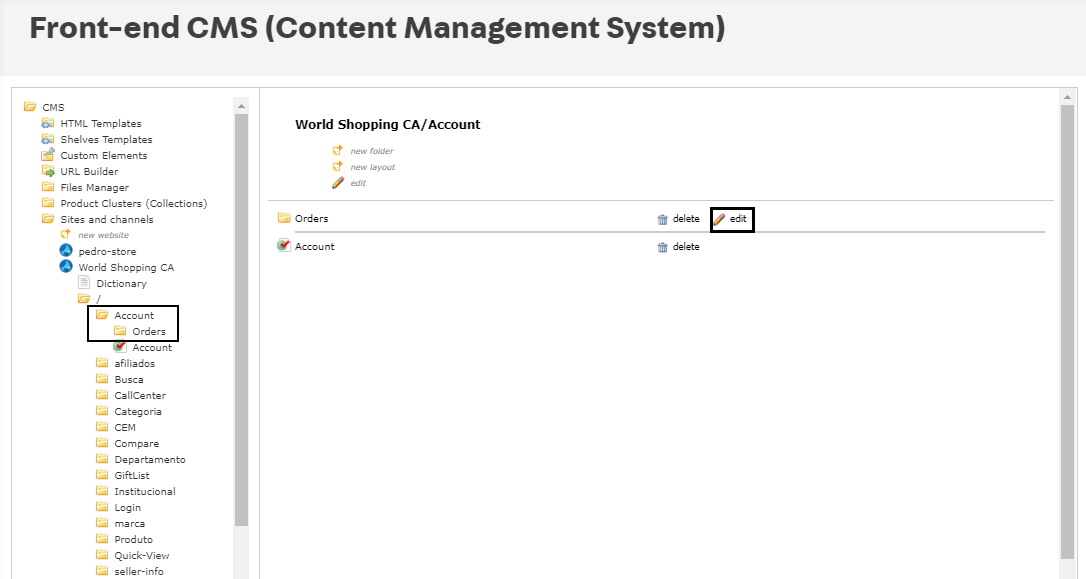This screenshot has width=1086, height=579.
Task: Select the Files Manager icon
Action: (48, 187)
